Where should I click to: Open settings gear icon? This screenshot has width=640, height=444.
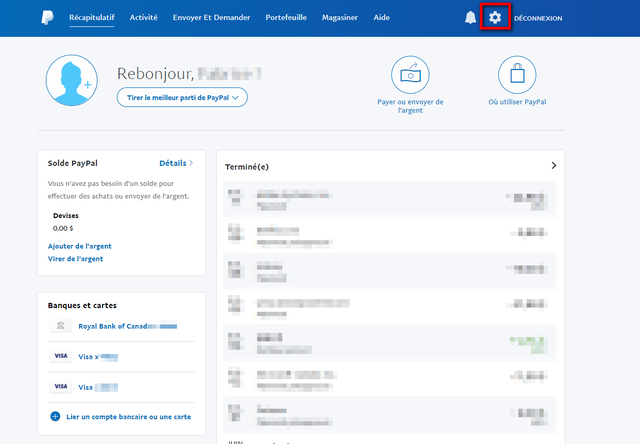(494, 18)
